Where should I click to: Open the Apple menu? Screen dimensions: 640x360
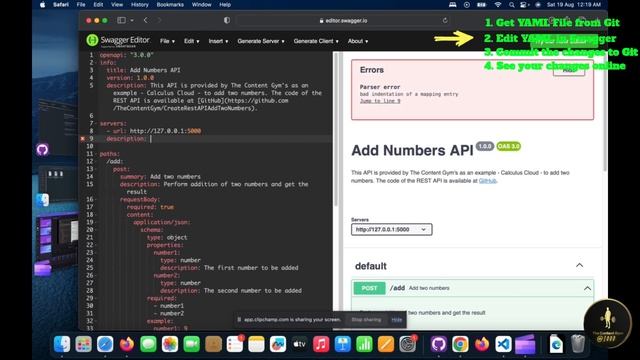(42, 4)
